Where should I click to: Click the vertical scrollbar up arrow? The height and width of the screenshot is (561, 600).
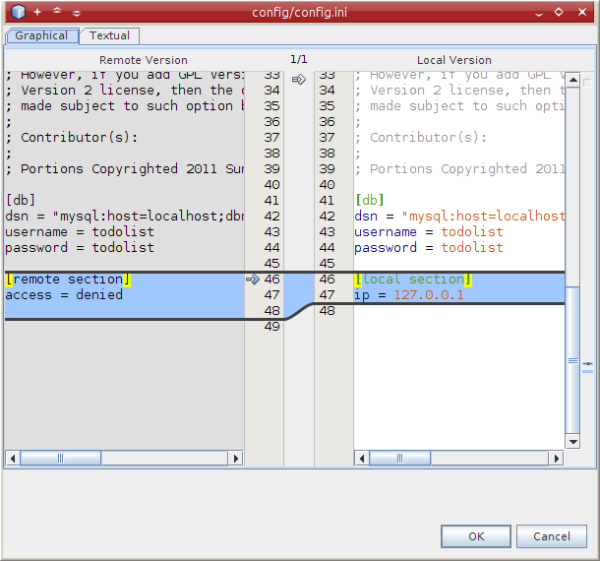point(573,77)
